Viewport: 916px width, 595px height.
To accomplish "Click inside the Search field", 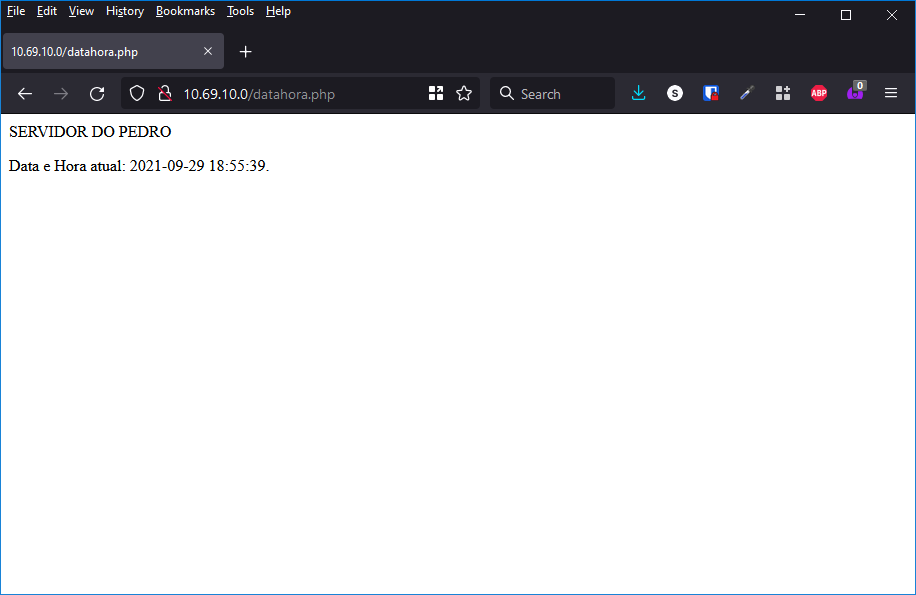I will click(555, 93).
